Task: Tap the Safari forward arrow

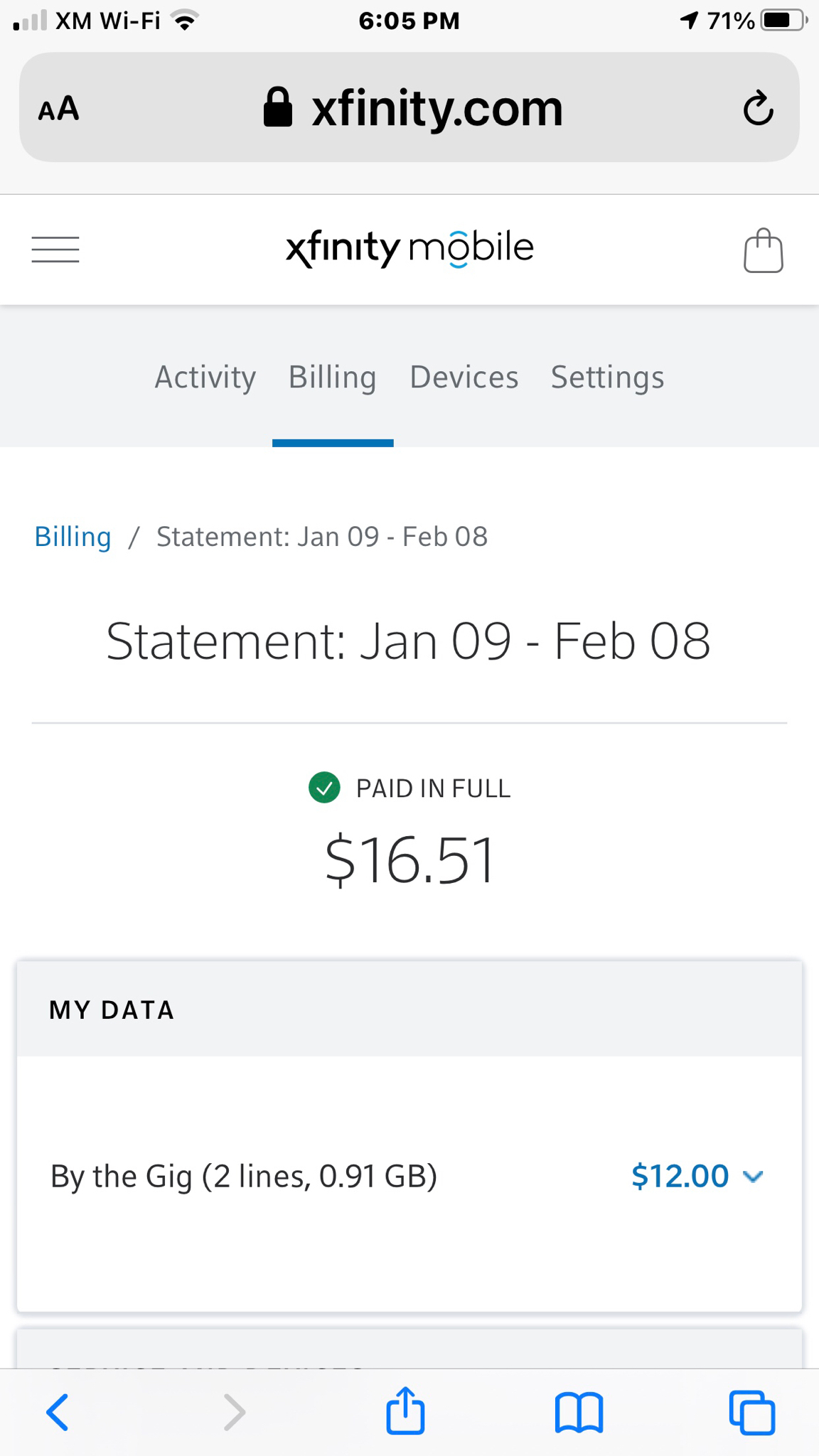Action: 234,1412
